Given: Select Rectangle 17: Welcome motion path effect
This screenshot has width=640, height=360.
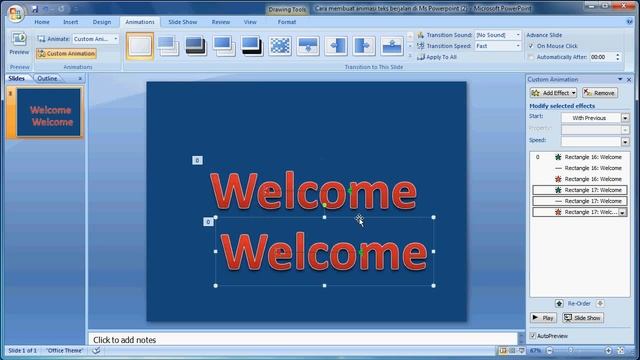Looking at the screenshot, I should [580, 201].
